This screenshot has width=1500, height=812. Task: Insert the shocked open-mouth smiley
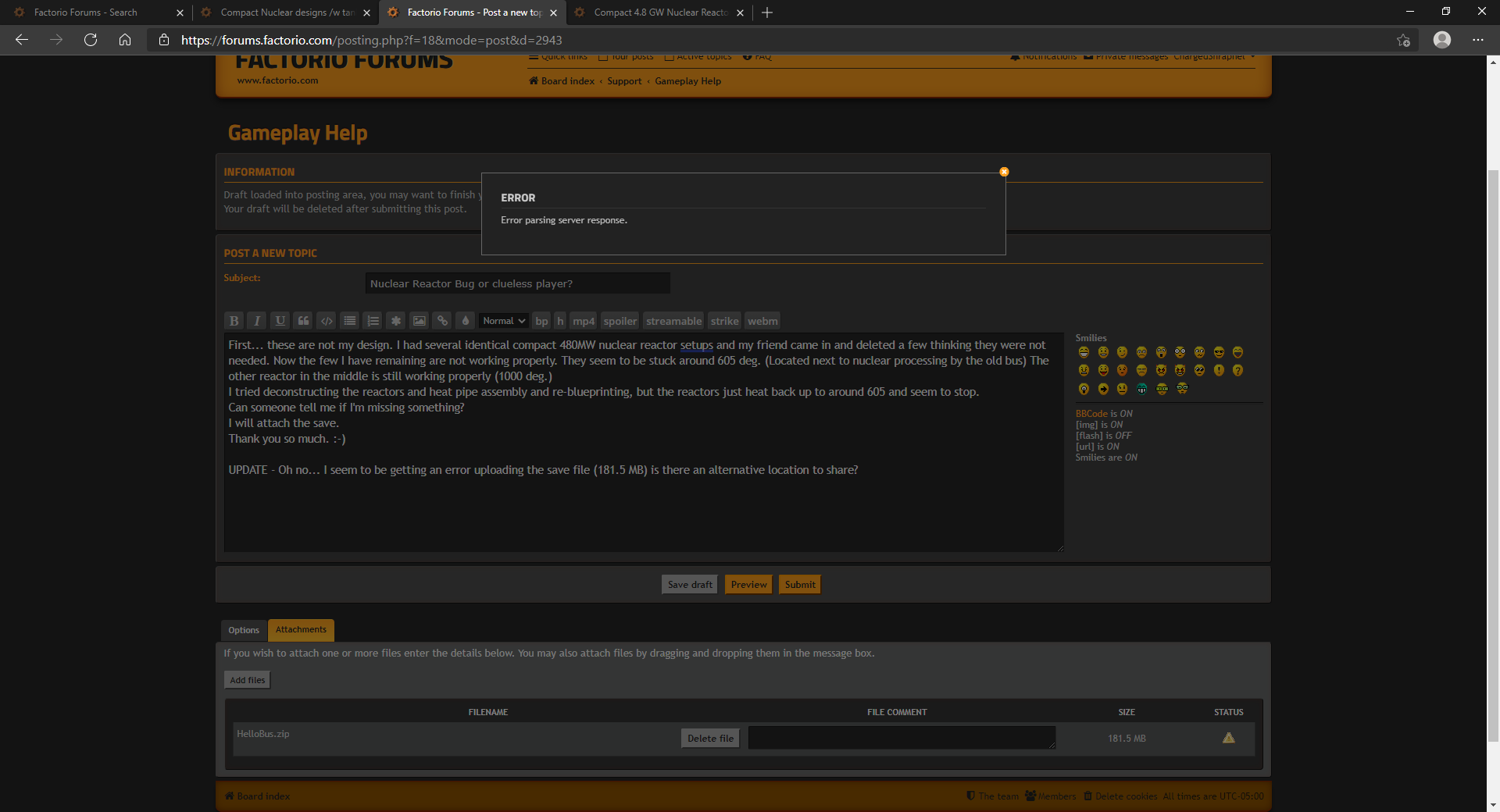click(x=1161, y=352)
